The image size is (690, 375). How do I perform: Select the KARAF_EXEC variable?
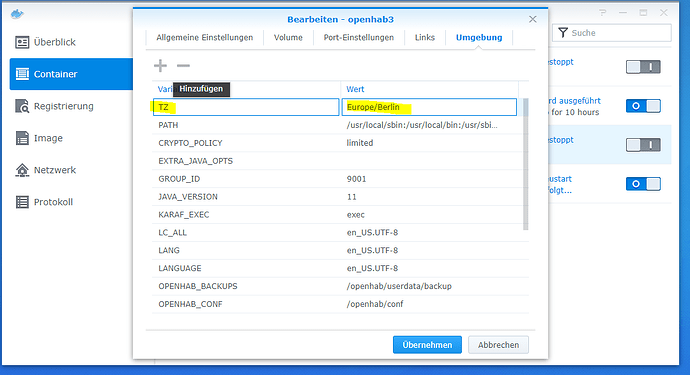coord(184,215)
